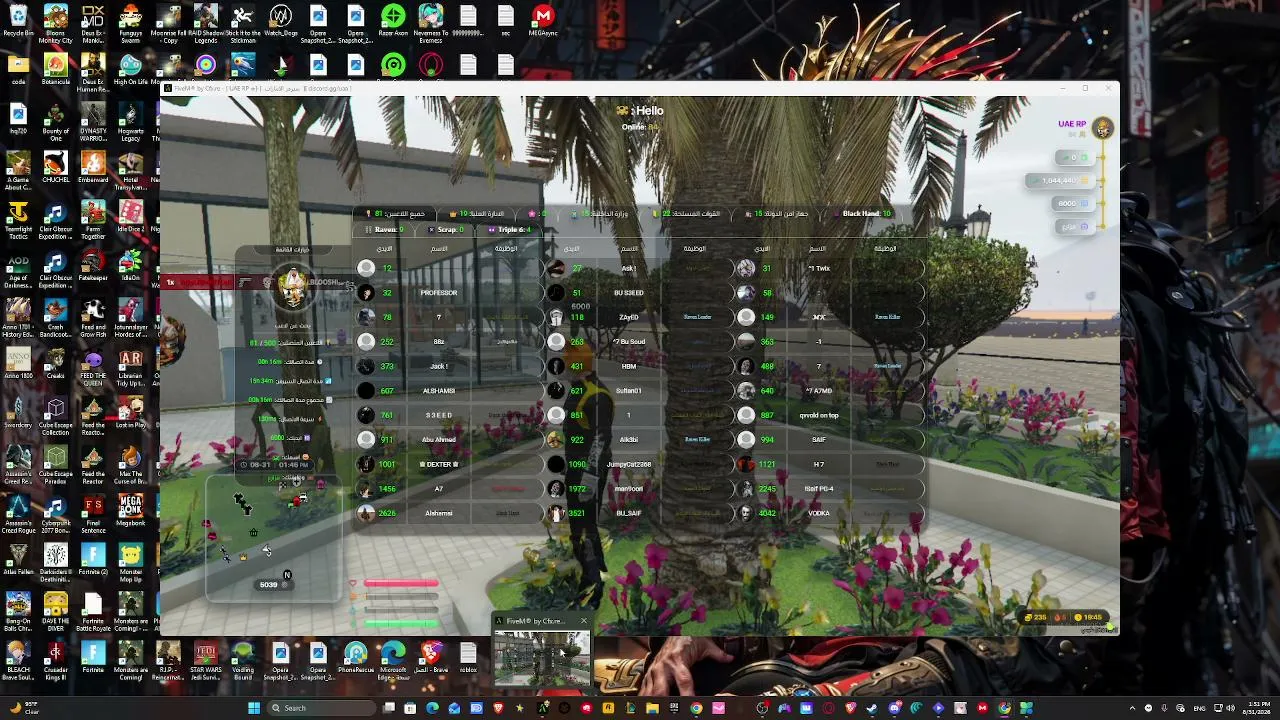The height and width of the screenshot is (720, 1280).
Task: Launch the PhoneRescue desktop icon
Action: pos(355,658)
